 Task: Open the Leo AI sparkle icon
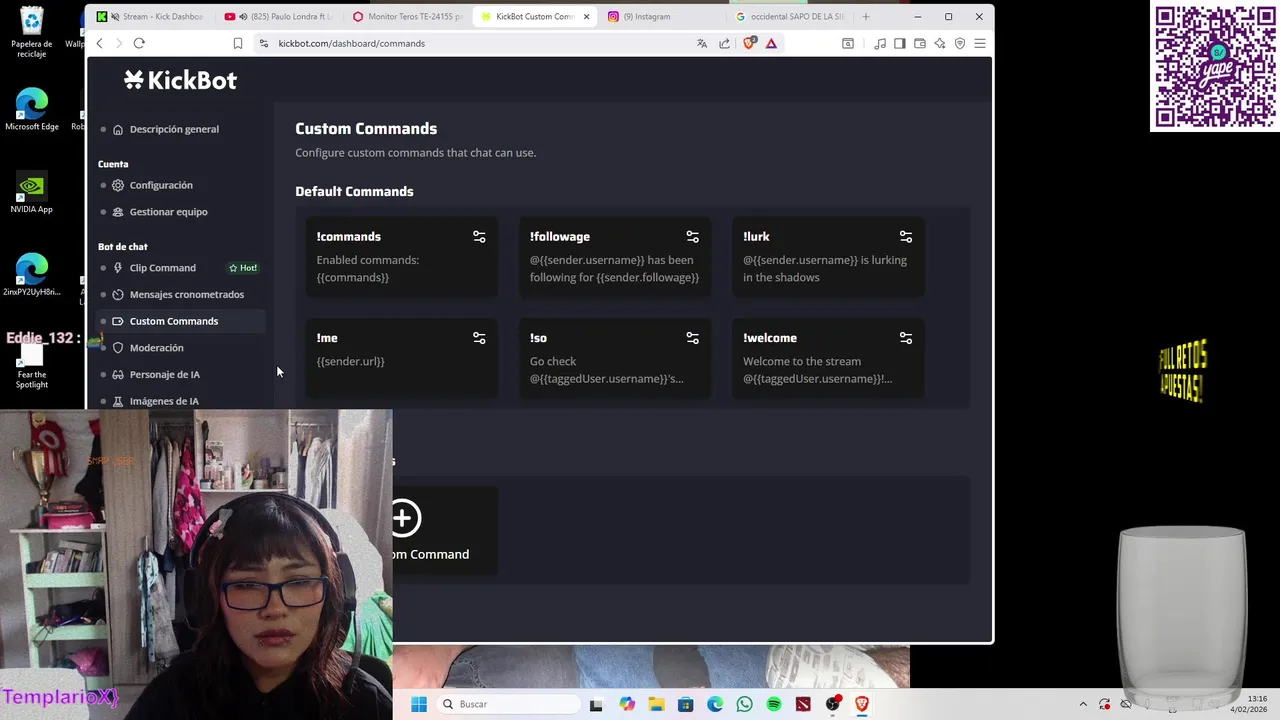(x=940, y=43)
